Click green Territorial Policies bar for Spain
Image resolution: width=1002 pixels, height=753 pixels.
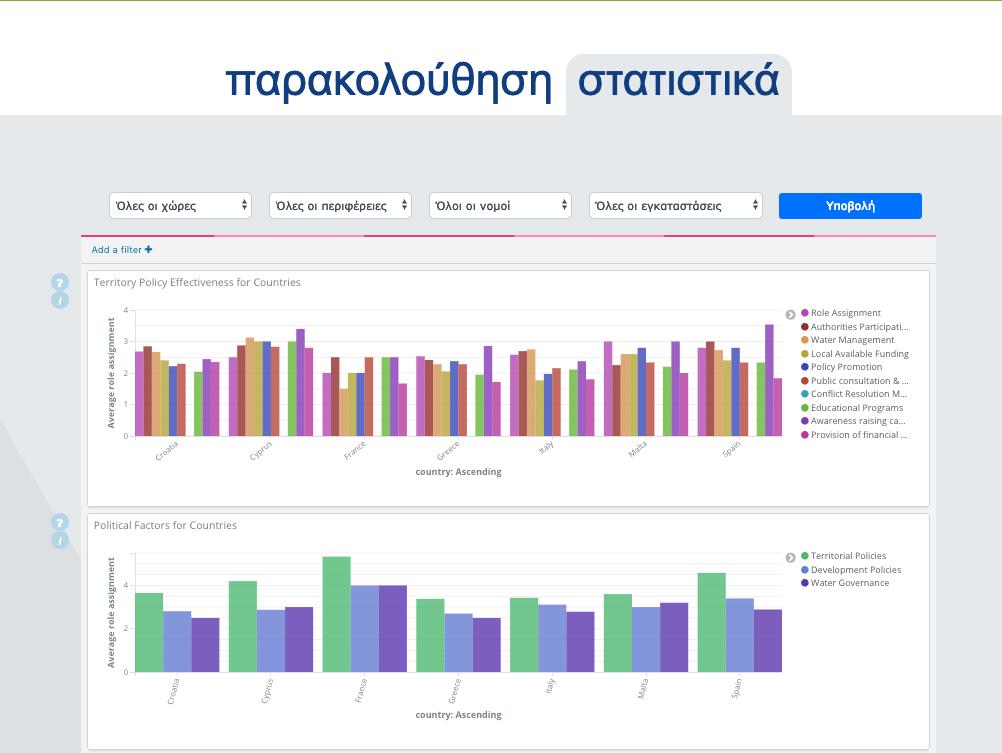click(711, 623)
